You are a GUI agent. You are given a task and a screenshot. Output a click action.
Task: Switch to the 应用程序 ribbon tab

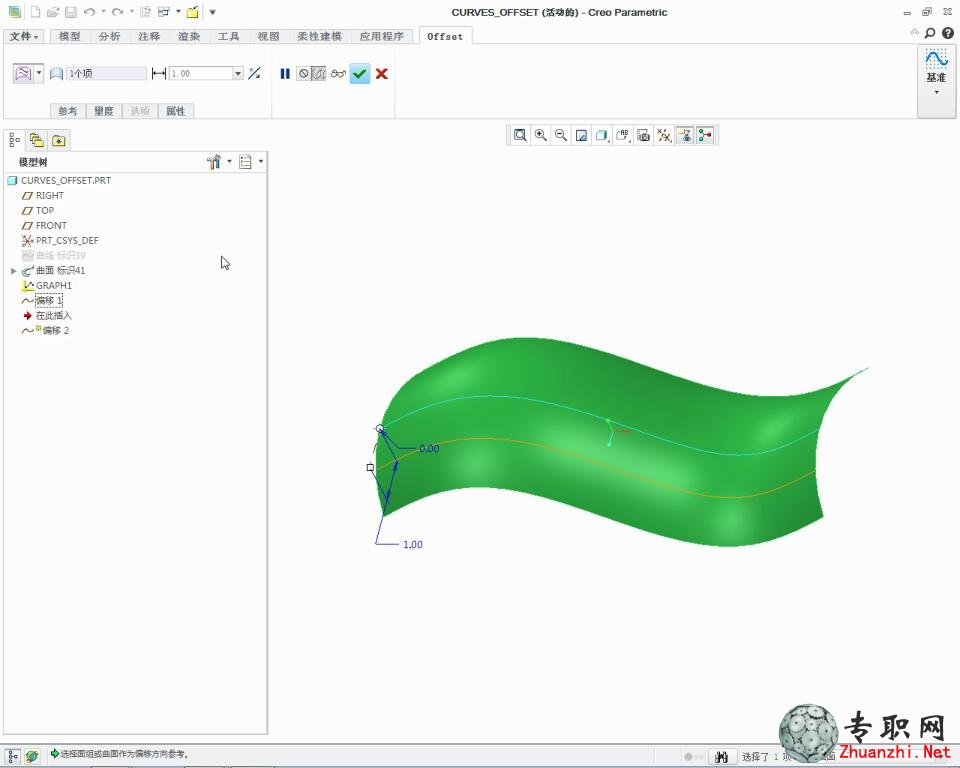[381, 36]
